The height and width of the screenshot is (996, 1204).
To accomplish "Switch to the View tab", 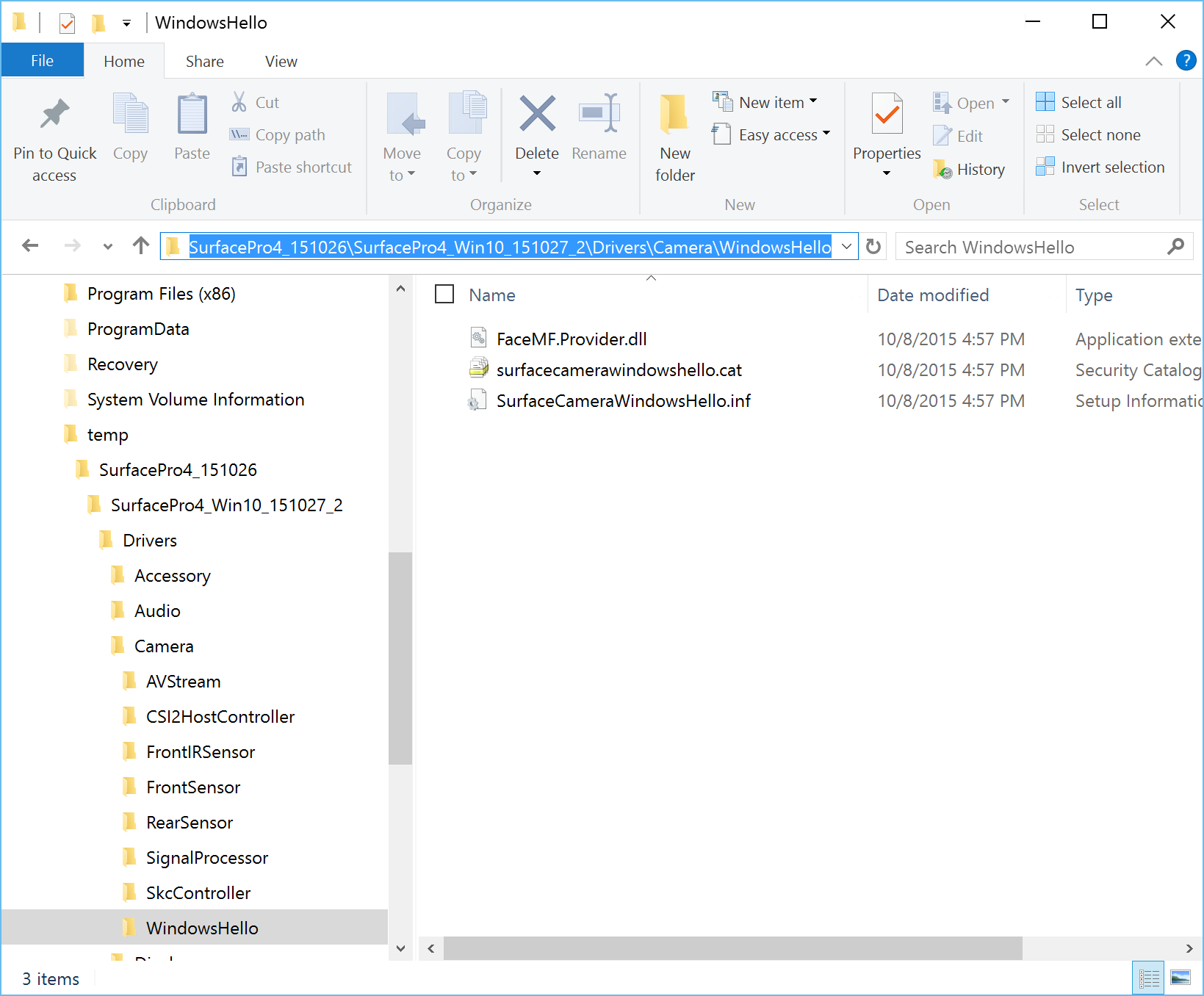I will click(281, 61).
